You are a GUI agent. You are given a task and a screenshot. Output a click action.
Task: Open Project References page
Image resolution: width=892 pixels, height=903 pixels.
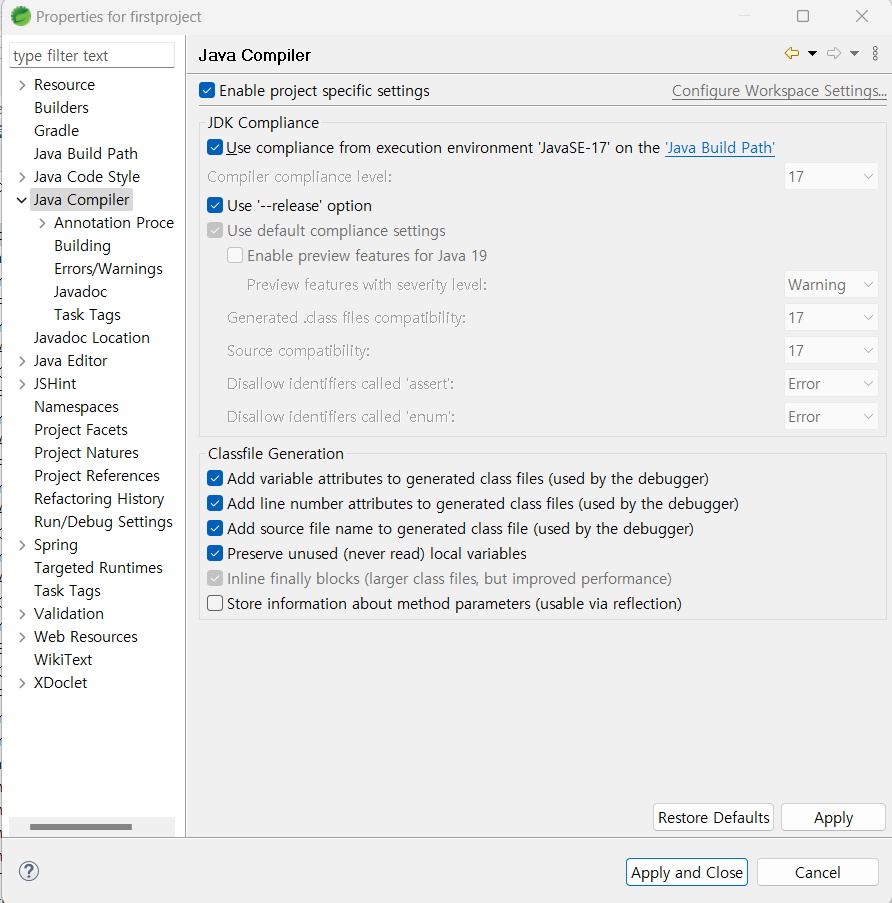point(97,476)
